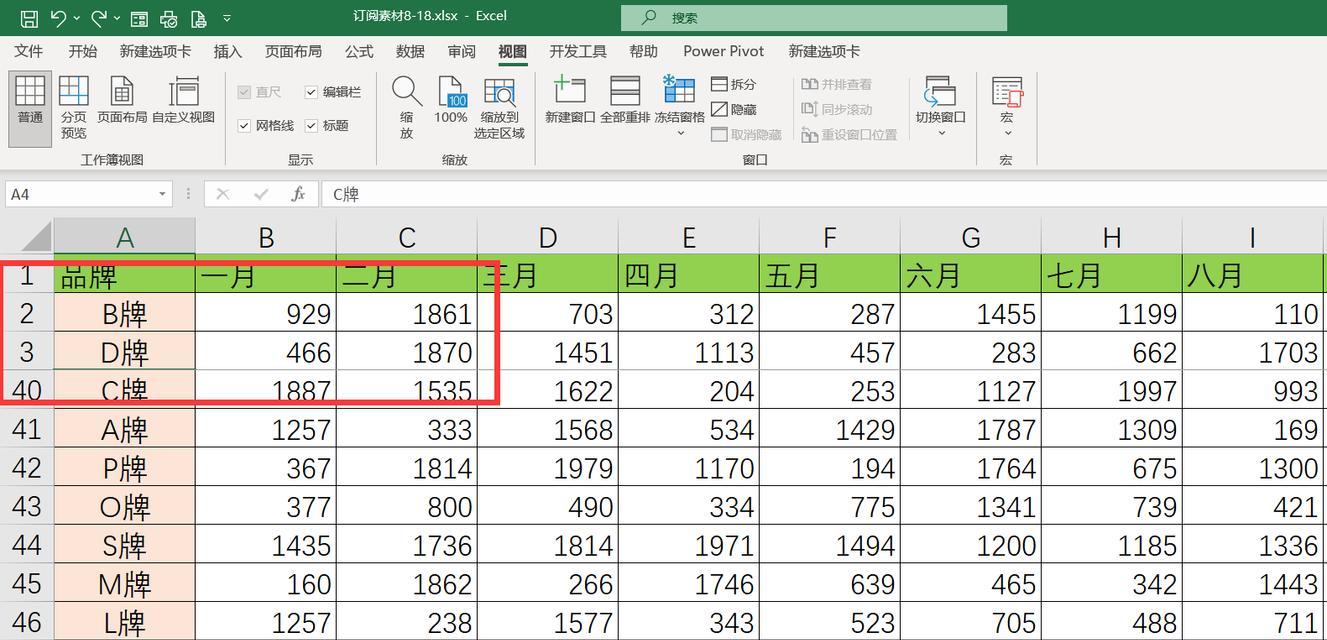Open 切换窗口 switch windows dropdown

[x=940, y=106]
